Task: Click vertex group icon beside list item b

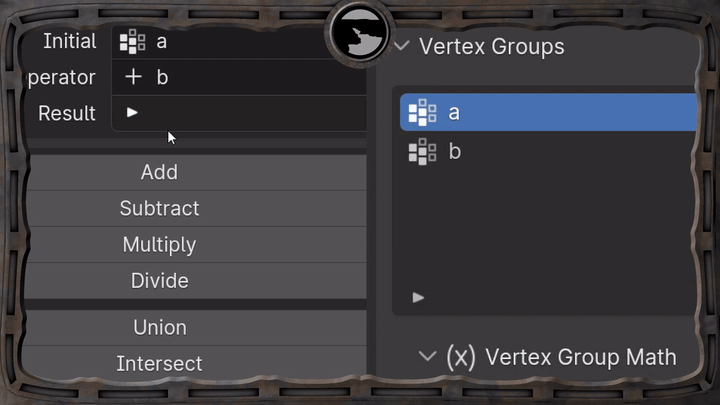Action: coord(422,152)
